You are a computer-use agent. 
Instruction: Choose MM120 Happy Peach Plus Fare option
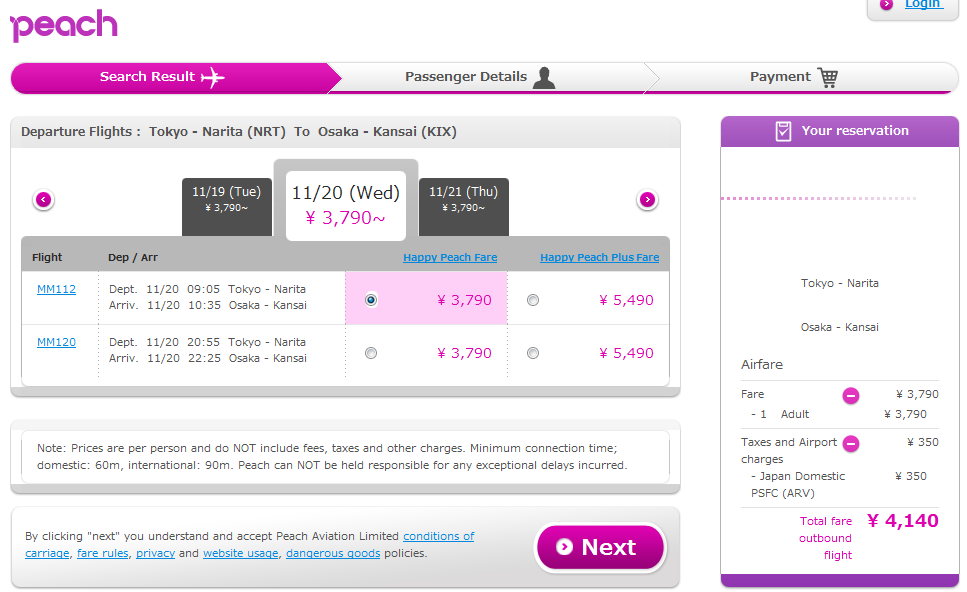click(x=532, y=353)
